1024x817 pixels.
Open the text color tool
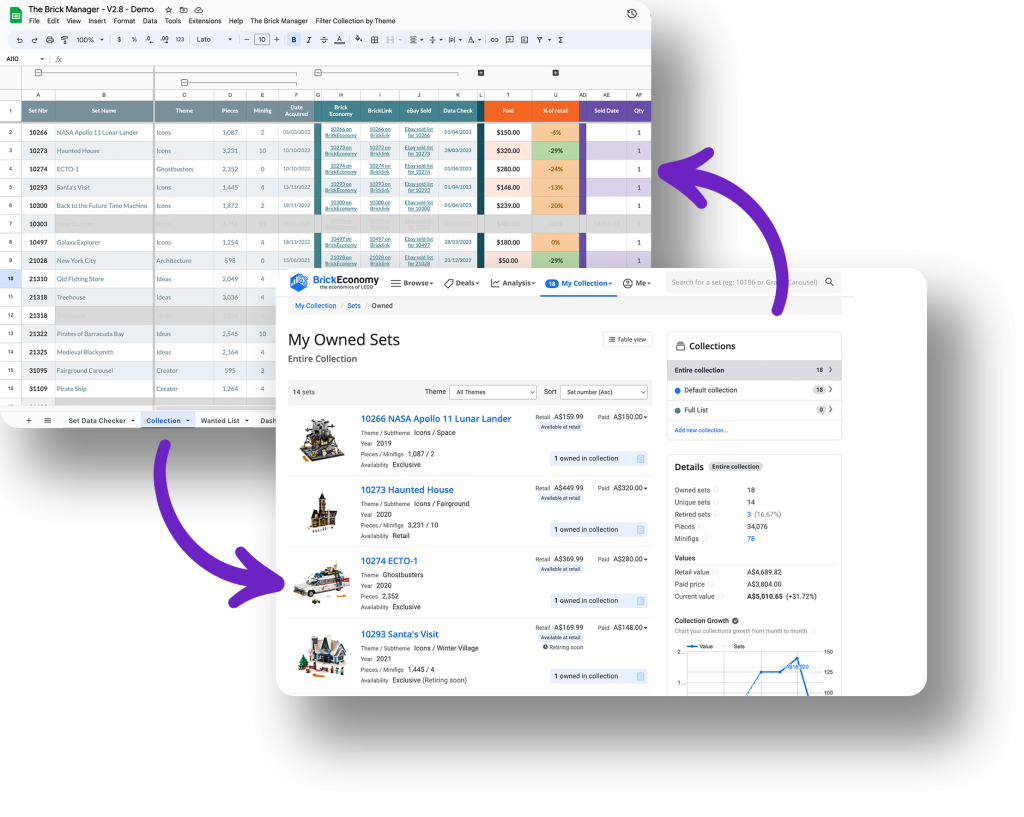coord(340,40)
